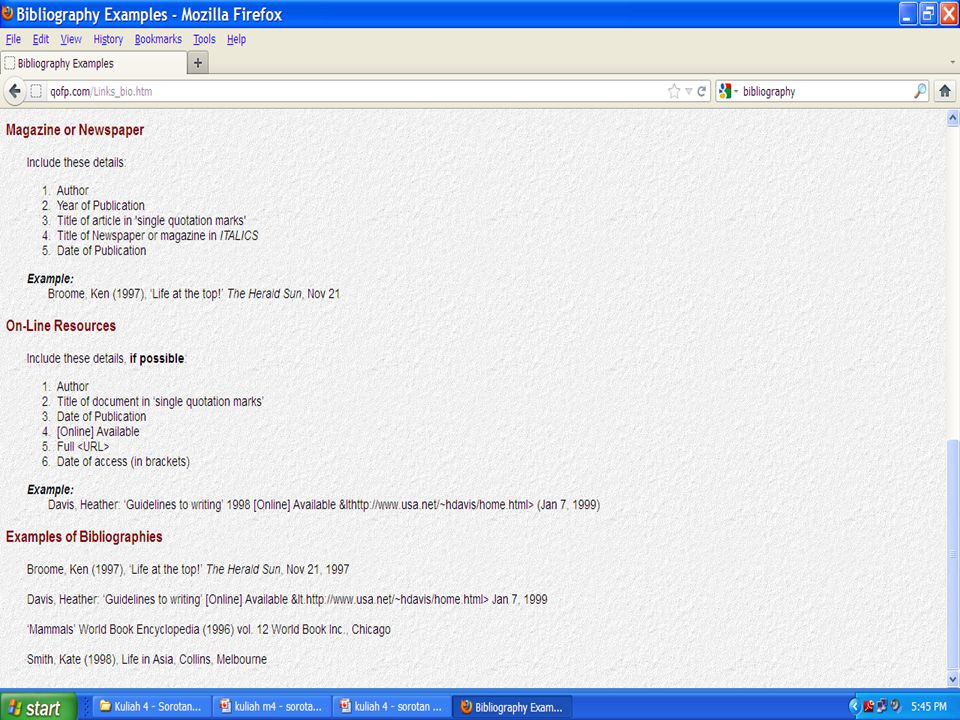Click the volume speaker tray icon

(x=895, y=707)
